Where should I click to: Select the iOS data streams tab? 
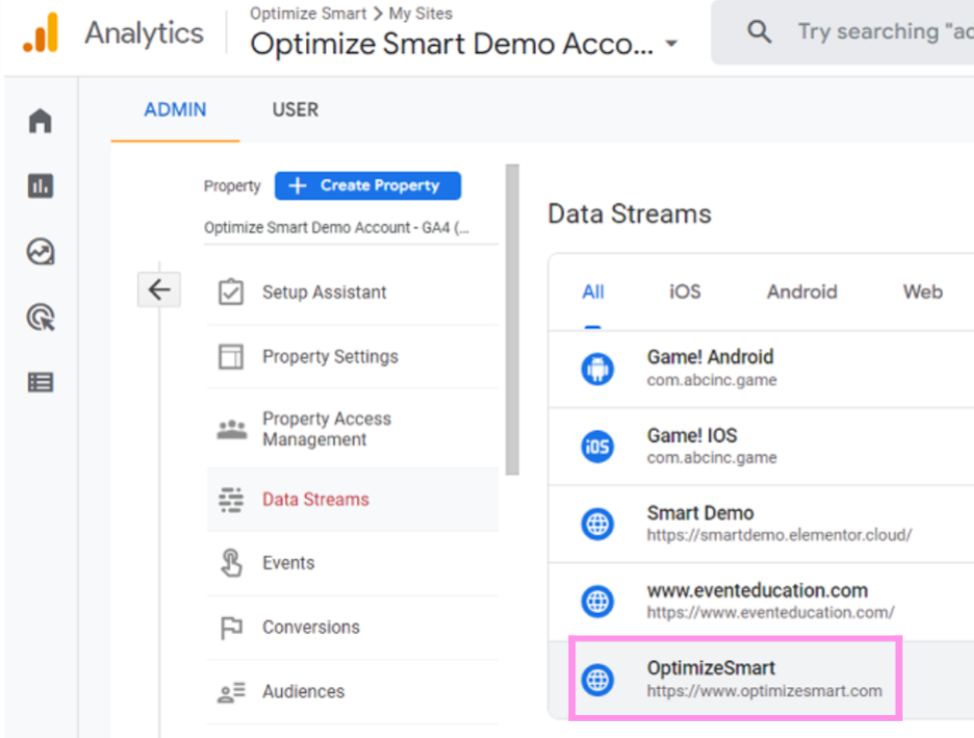tap(685, 292)
